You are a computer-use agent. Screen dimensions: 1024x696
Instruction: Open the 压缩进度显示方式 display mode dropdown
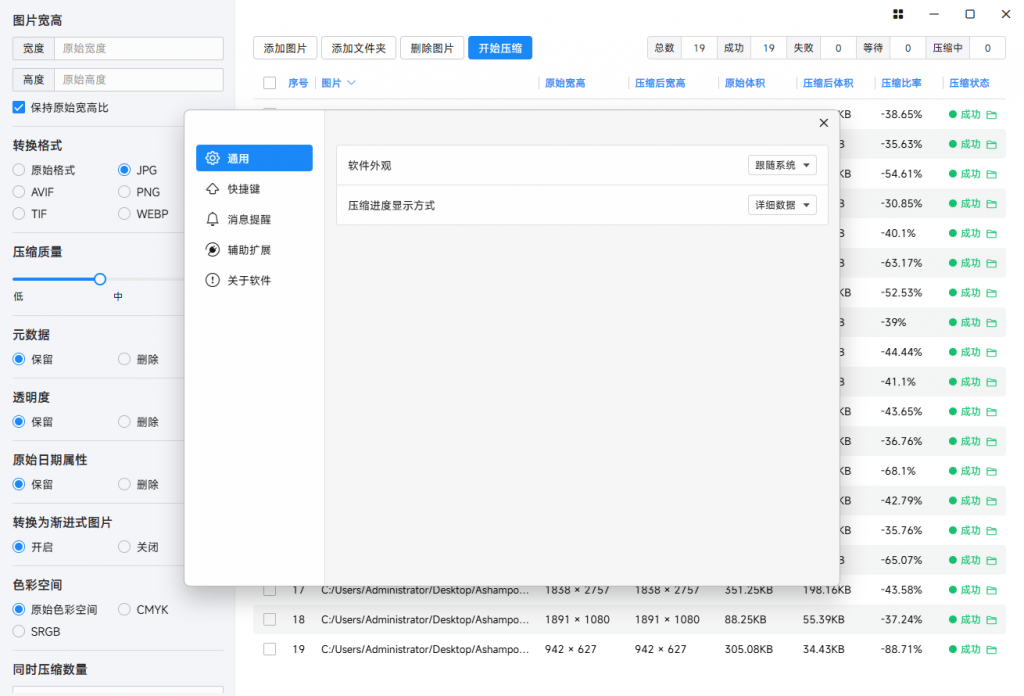click(782, 204)
